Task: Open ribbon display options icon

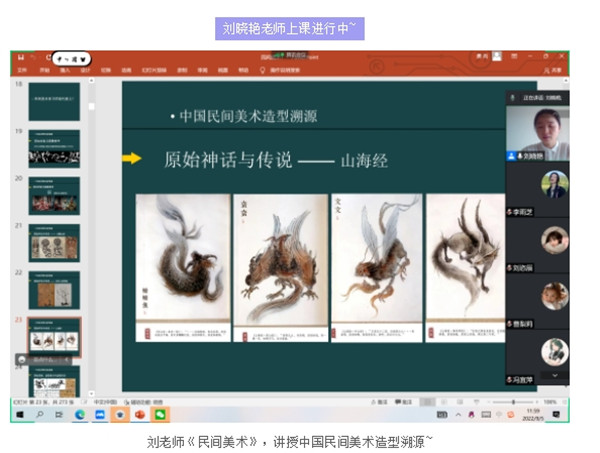Action: [514, 56]
